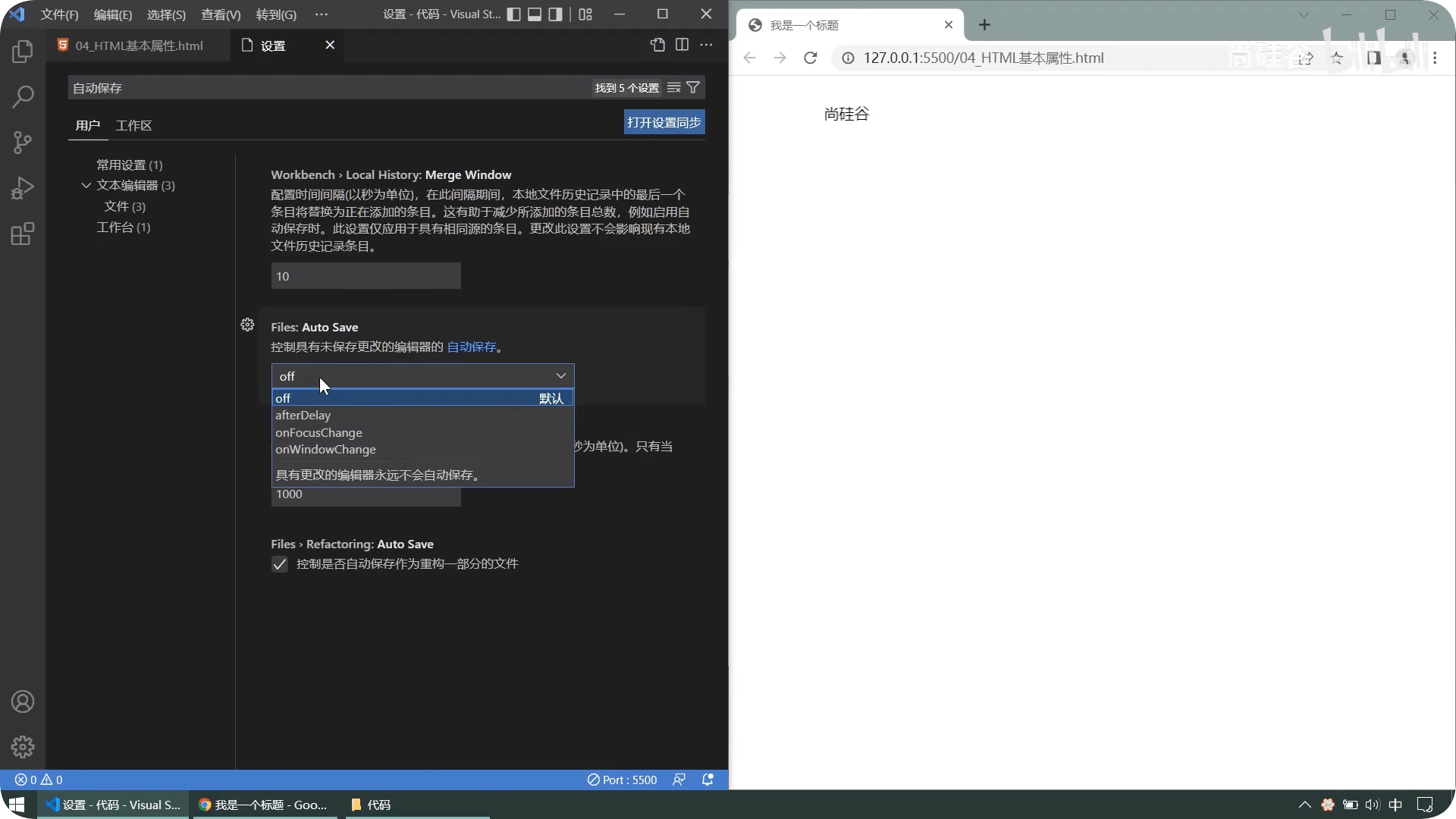Screen dimensions: 1456x819
Task: Open the Accounts menu icon
Action: (23, 701)
